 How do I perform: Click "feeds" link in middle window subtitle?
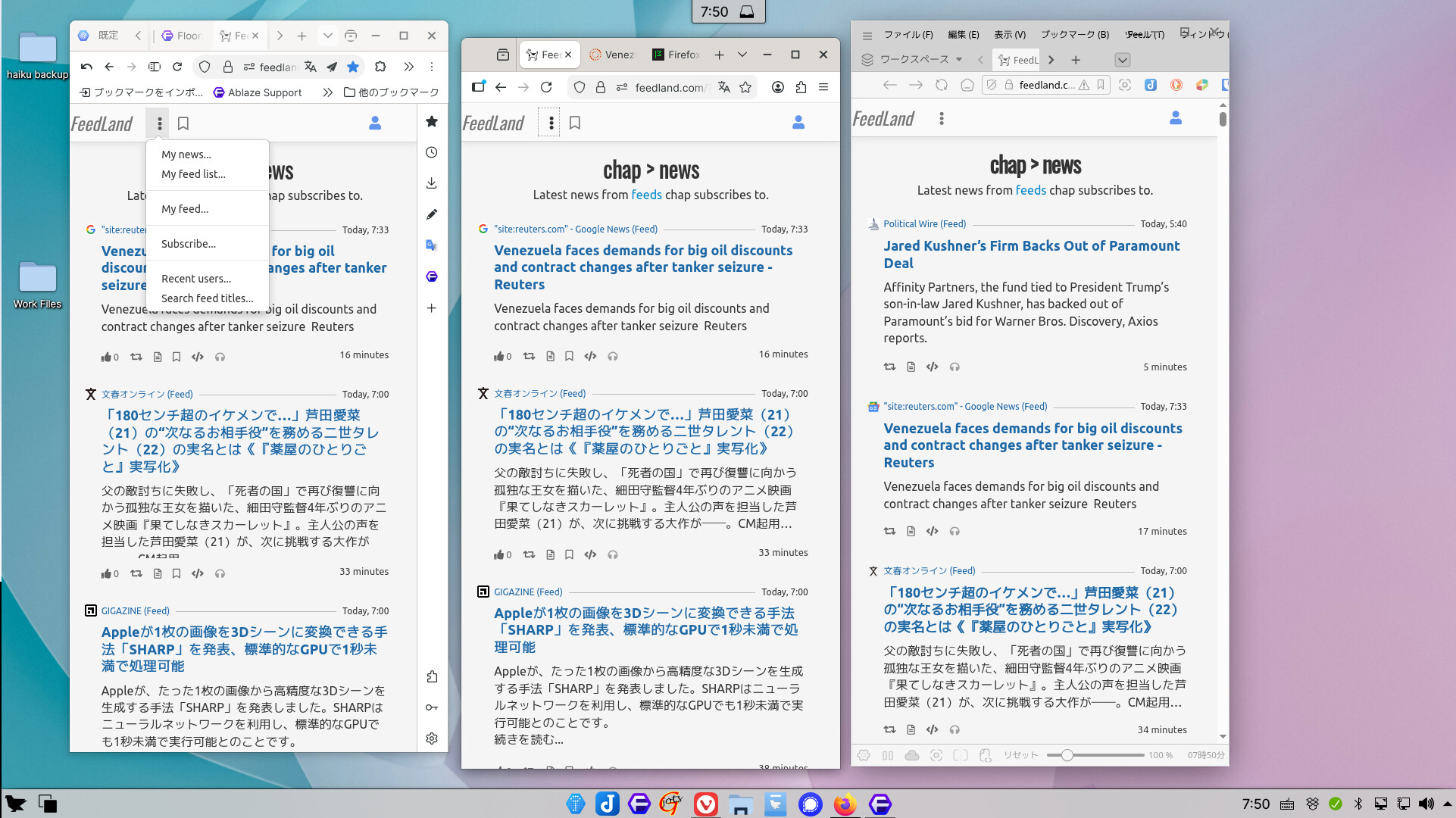click(x=646, y=195)
